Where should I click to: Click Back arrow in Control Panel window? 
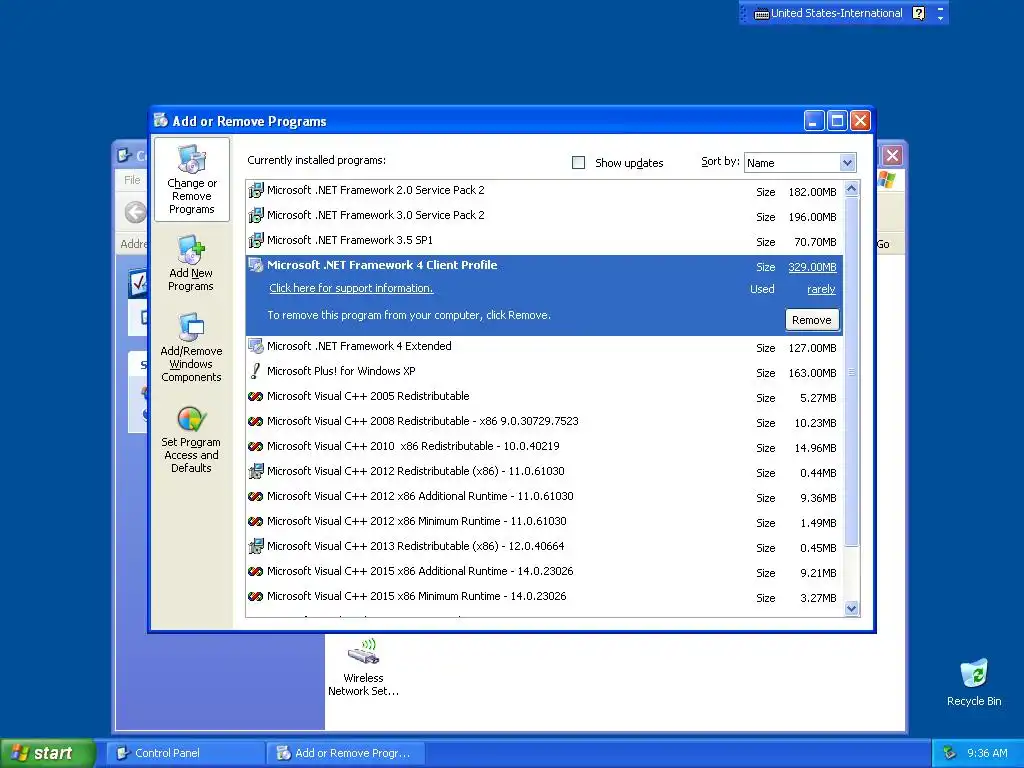click(x=135, y=212)
